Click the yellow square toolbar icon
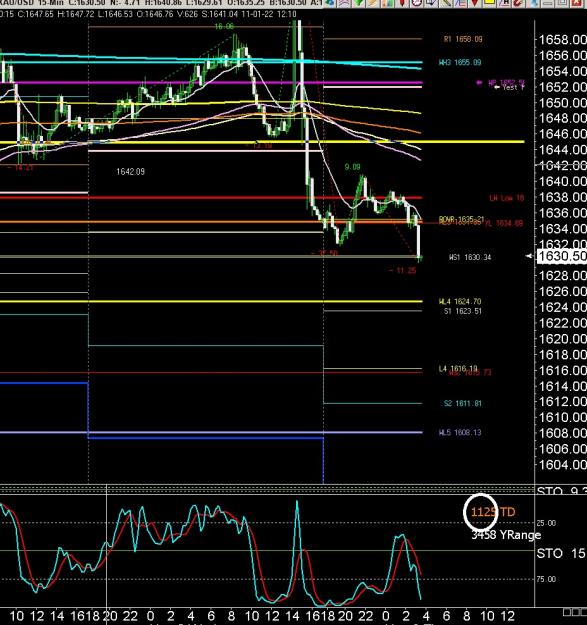 (x=489, y=2)
